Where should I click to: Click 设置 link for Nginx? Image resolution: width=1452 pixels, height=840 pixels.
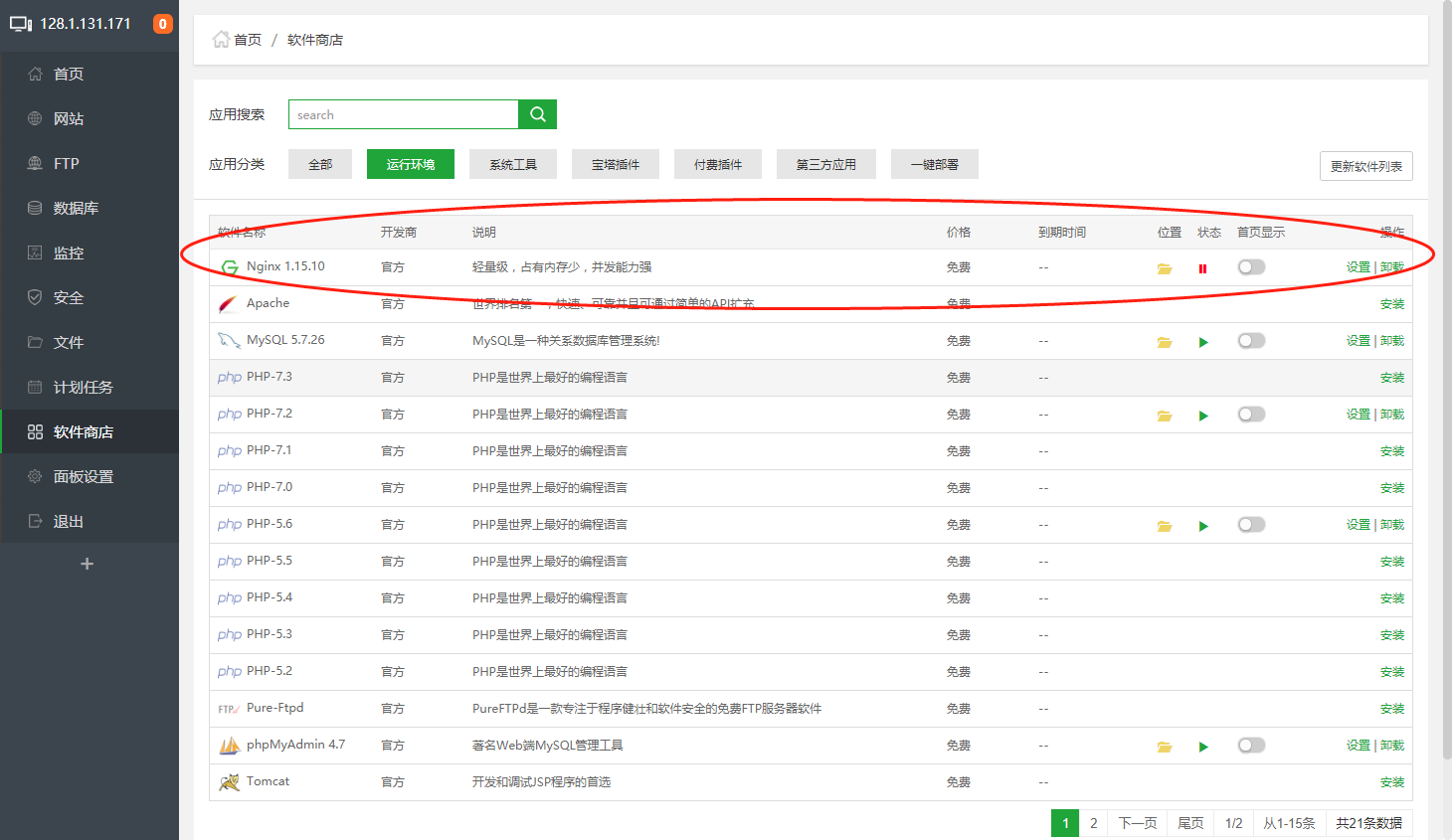click(x=1359, y=267)
